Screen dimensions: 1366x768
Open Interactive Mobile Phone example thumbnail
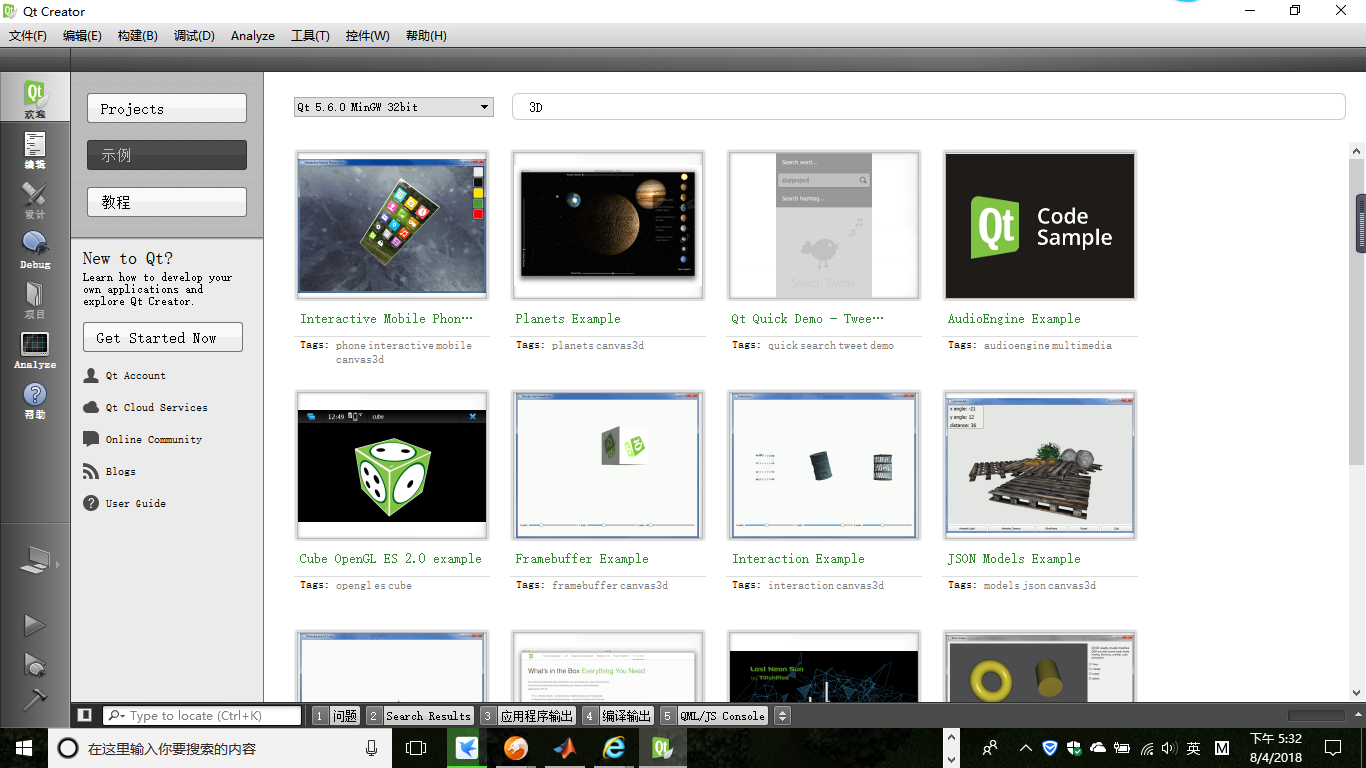pos(392,225)
